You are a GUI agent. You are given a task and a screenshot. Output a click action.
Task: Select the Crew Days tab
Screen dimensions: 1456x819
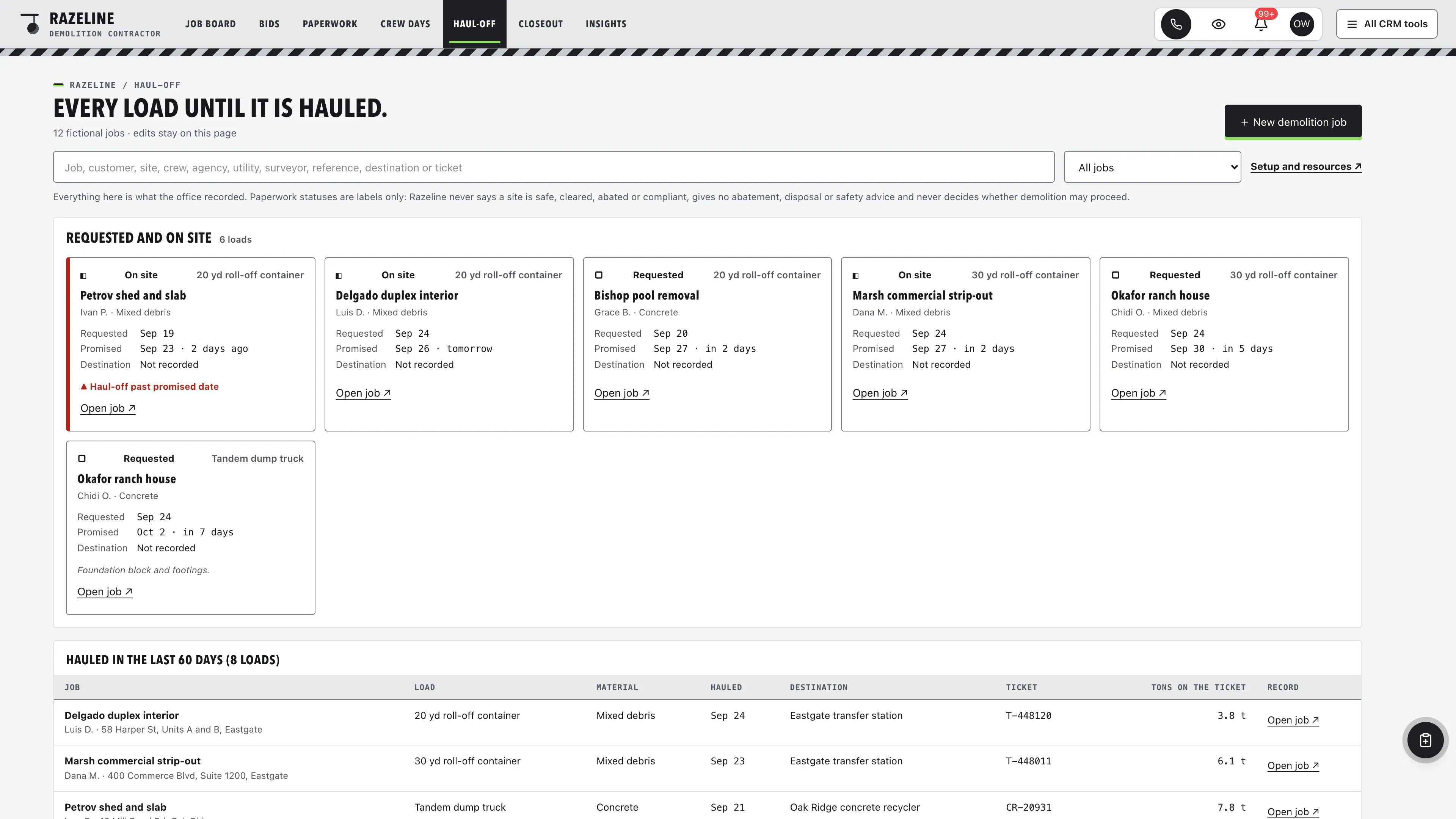pos(405,24)
